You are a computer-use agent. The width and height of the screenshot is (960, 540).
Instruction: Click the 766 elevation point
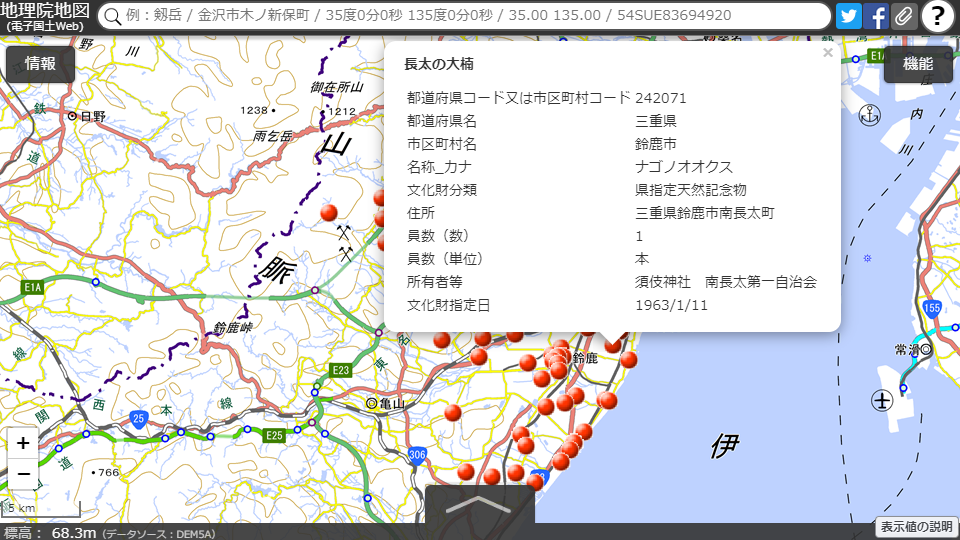(105, 472)
